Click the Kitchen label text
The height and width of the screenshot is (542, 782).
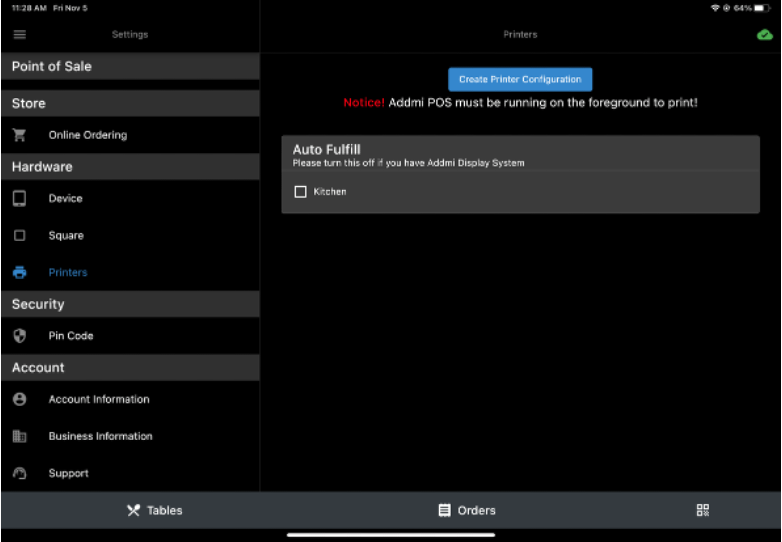coord(330,192)
